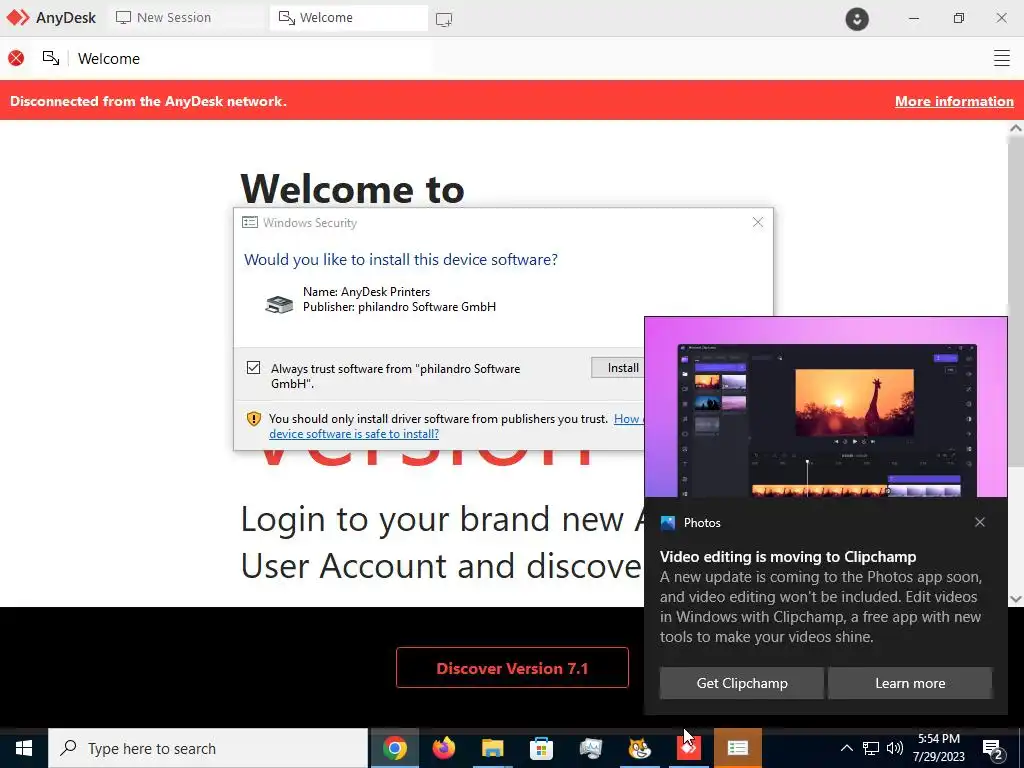Click the Install button
The width and height of the screenshot is (1024, 768).
pos(618,368)
